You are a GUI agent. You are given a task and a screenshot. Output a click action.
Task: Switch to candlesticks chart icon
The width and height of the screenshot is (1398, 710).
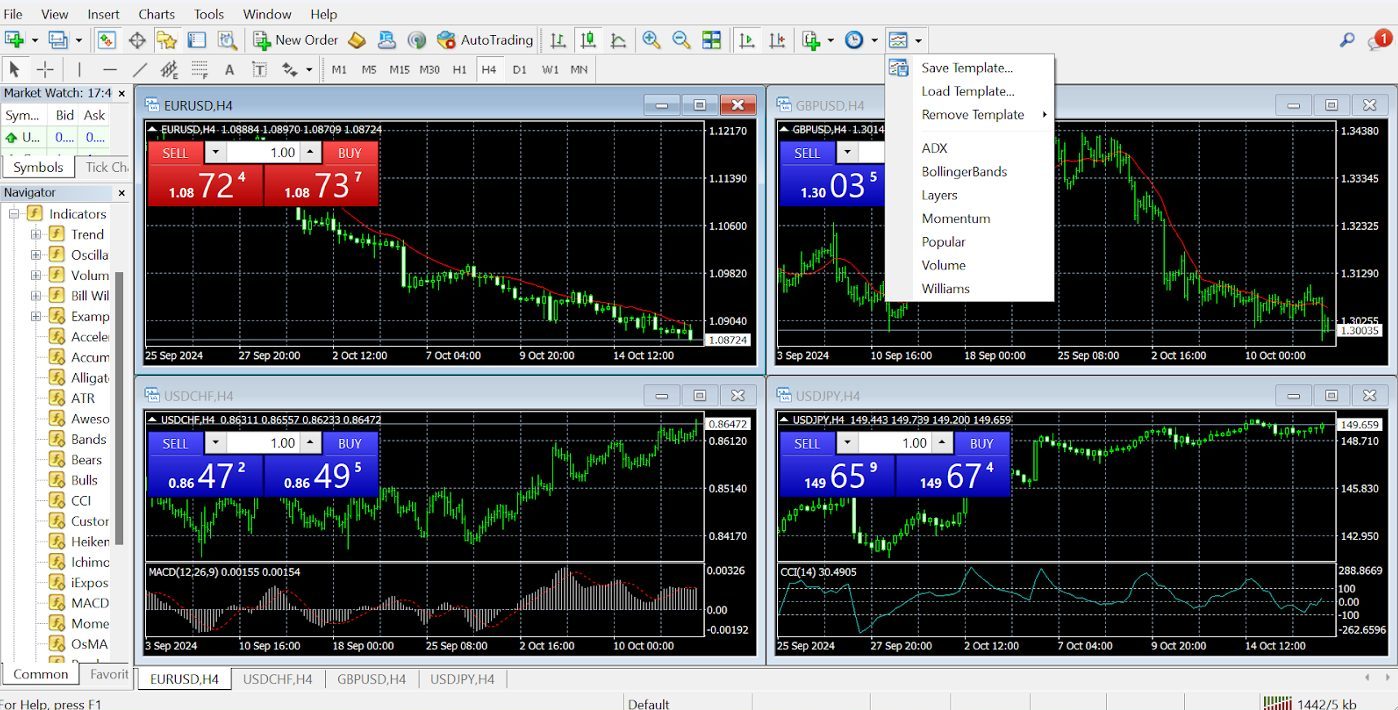tap(588, 40)
